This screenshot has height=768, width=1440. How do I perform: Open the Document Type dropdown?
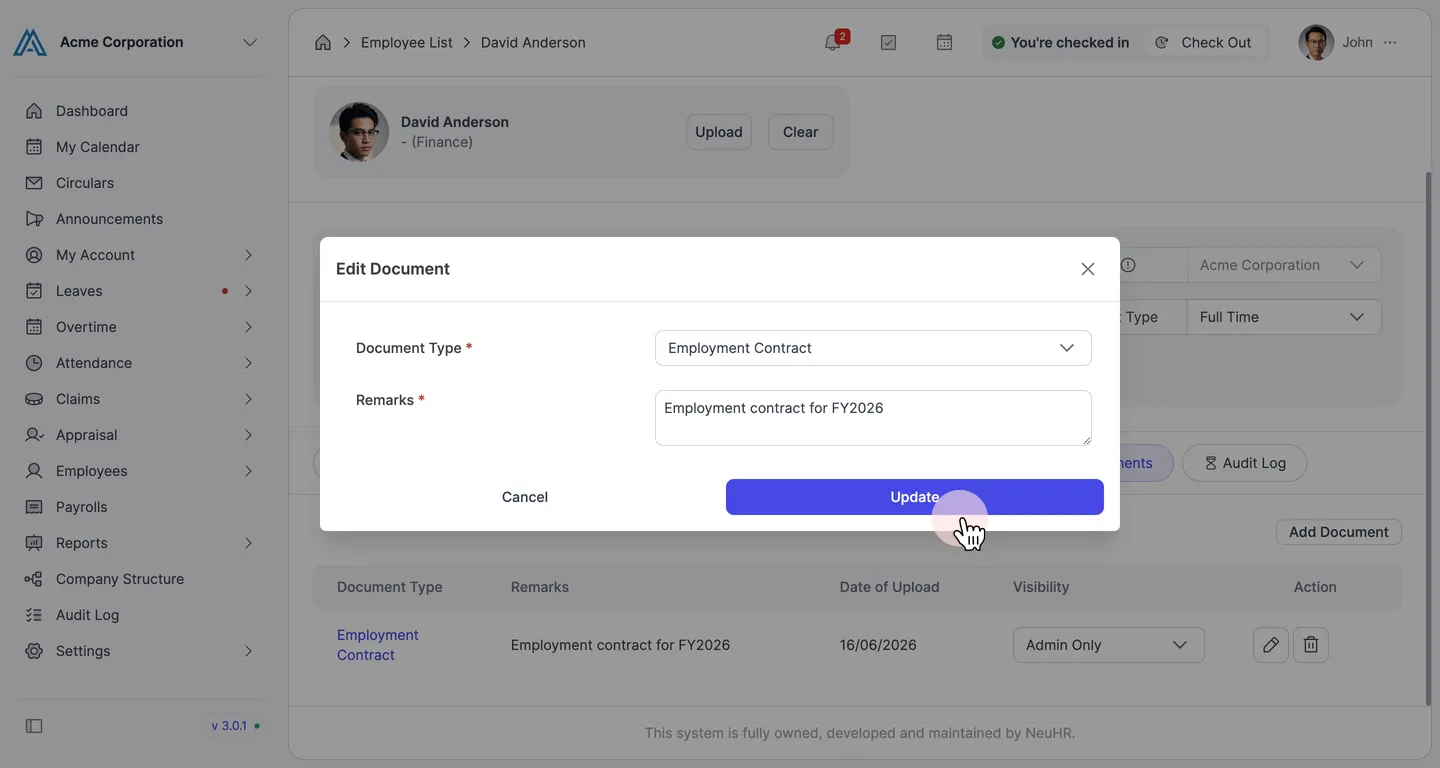(x=873, y=348)
